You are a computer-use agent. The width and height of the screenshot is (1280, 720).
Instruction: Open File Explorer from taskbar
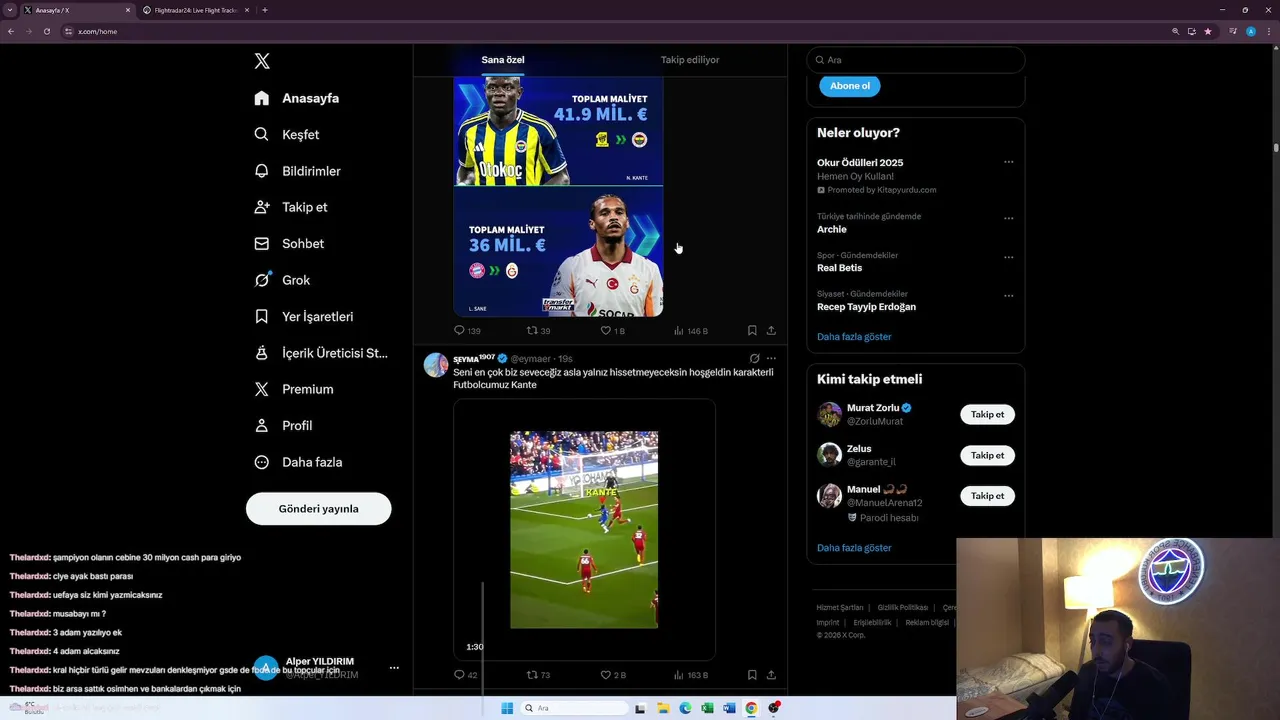coord(663,708)
